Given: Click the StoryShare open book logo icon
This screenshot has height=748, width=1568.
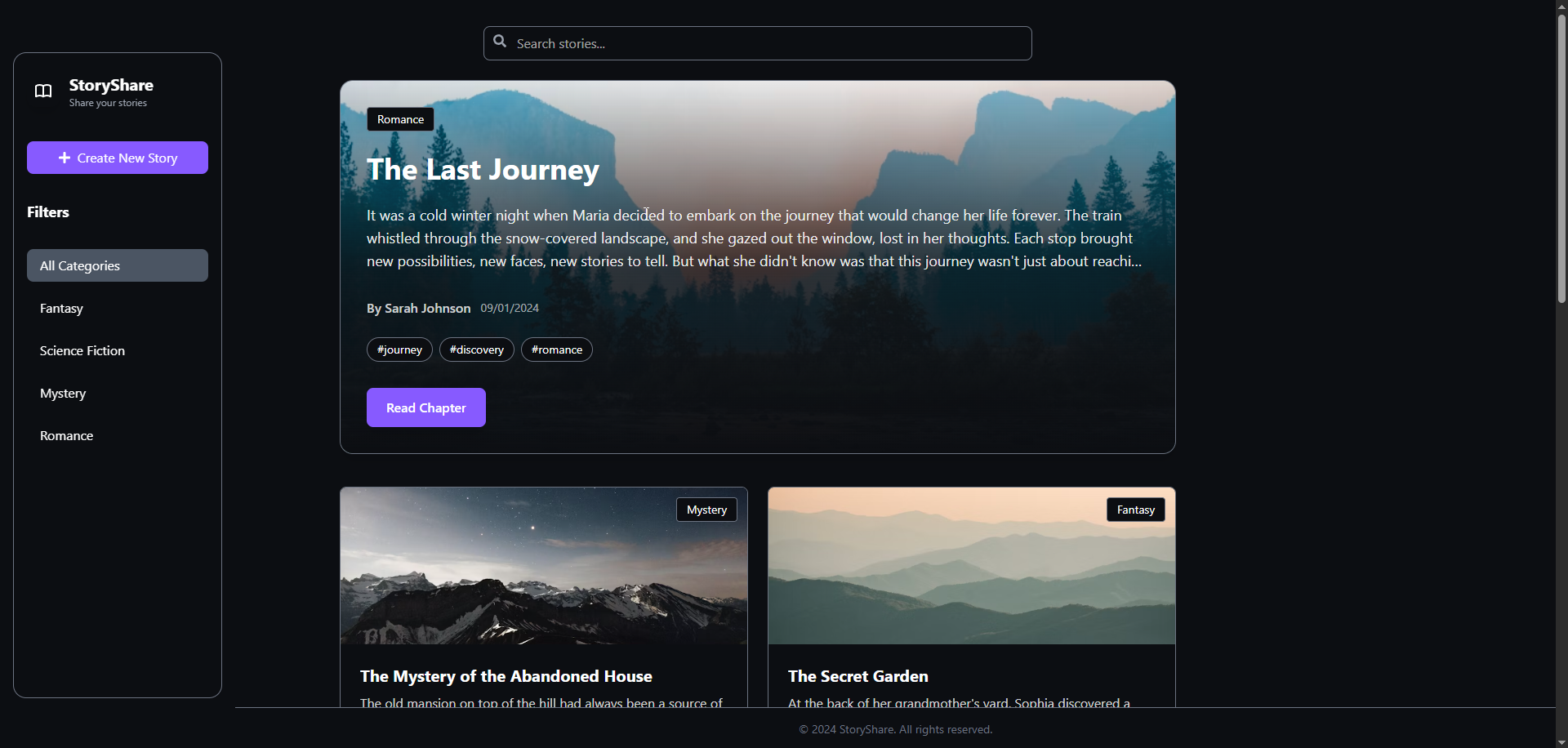Looking at the screenshot, I should pyautogui.click(x=43, y=91).
